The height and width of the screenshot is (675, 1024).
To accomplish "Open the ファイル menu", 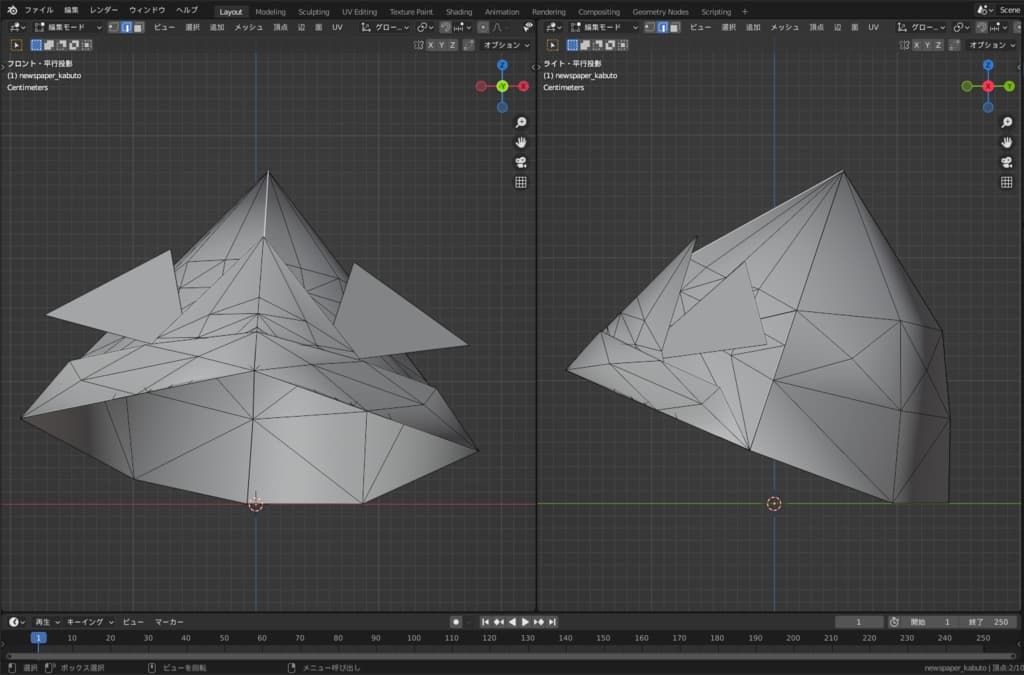I will pos(39,10).
